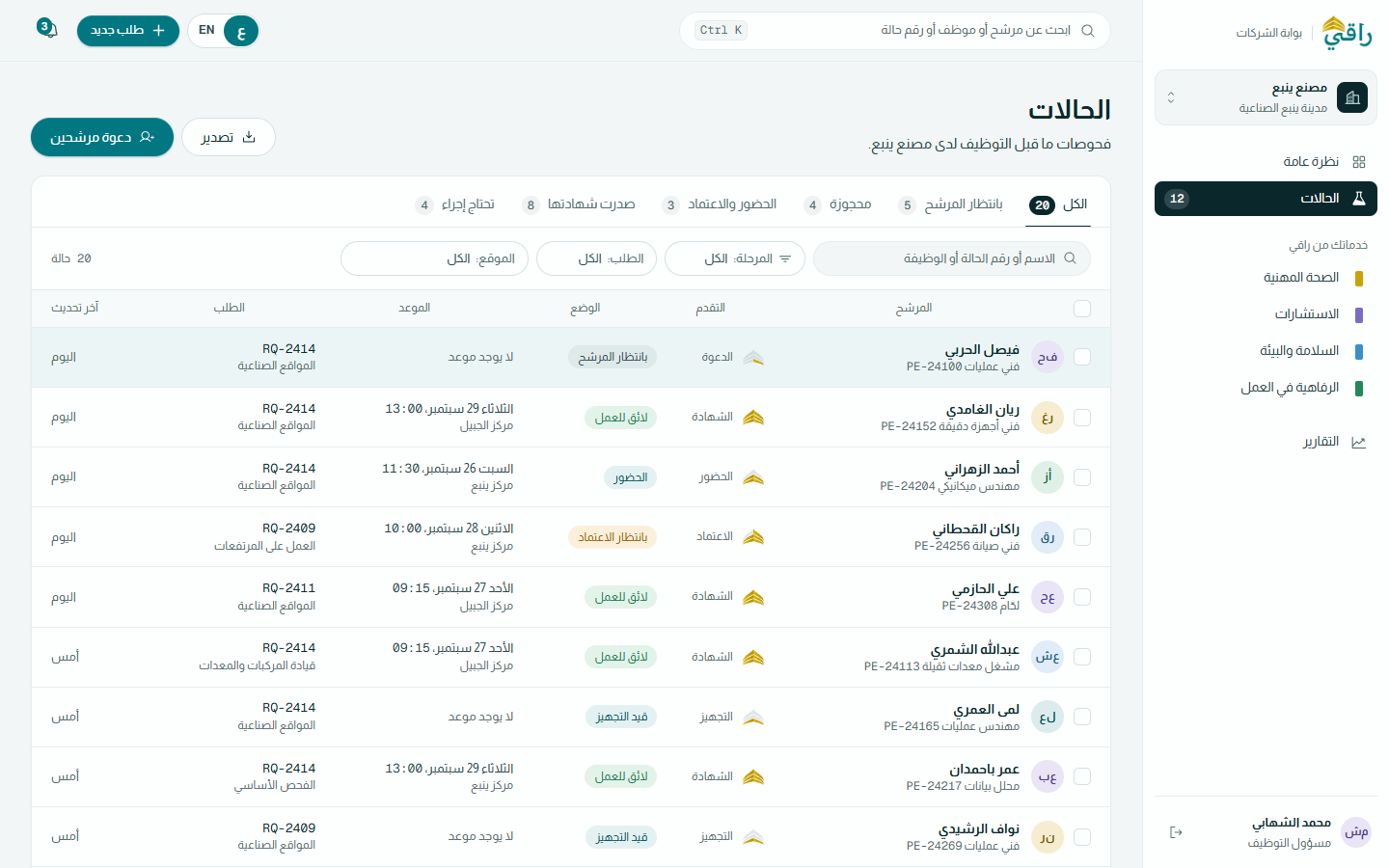Click avatar رغ of ريان الغامدي
The image size is (1389, 868).
pyautogui.click(x=1048, y=418)
